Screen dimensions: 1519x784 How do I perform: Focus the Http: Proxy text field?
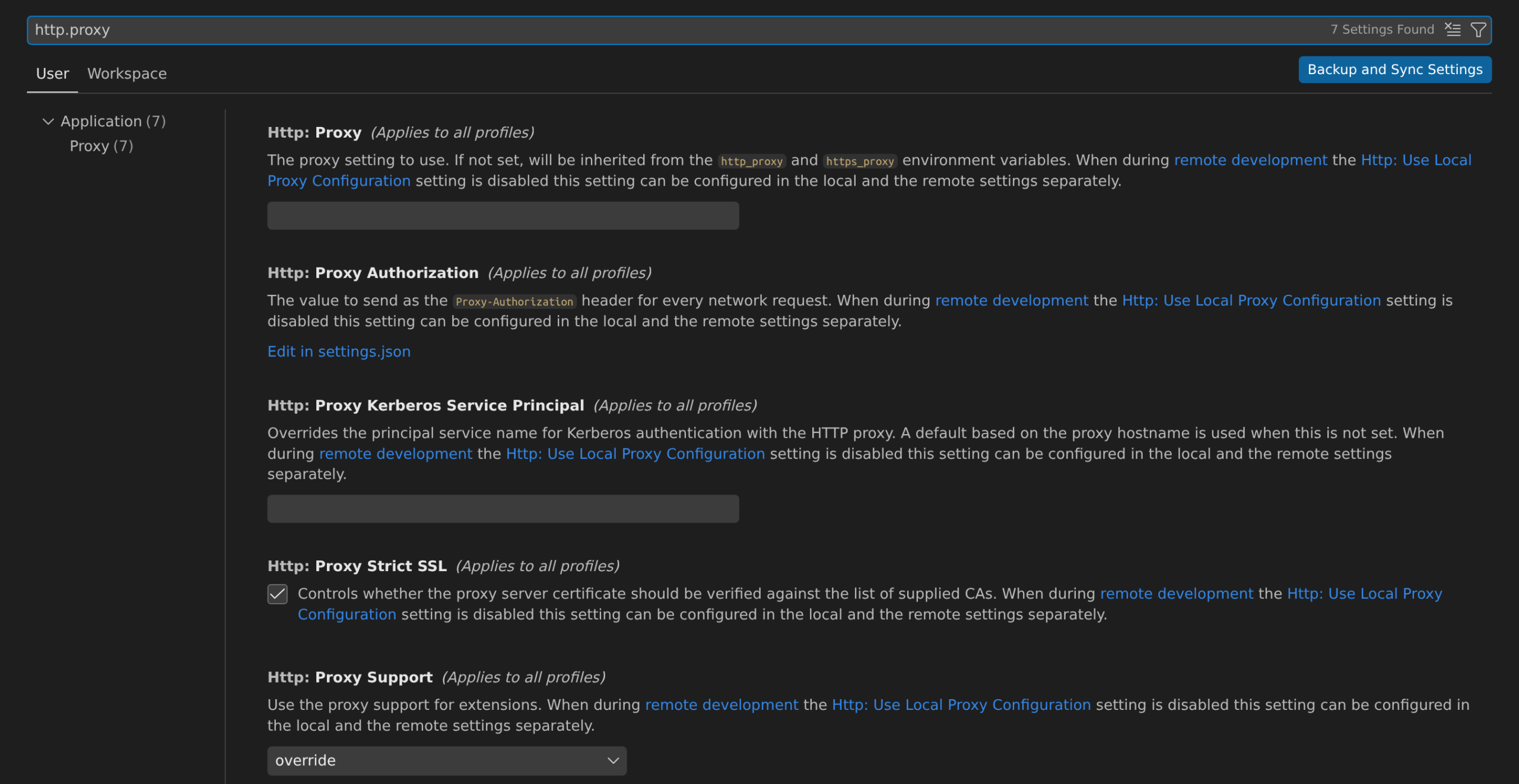tap(503, 215)
